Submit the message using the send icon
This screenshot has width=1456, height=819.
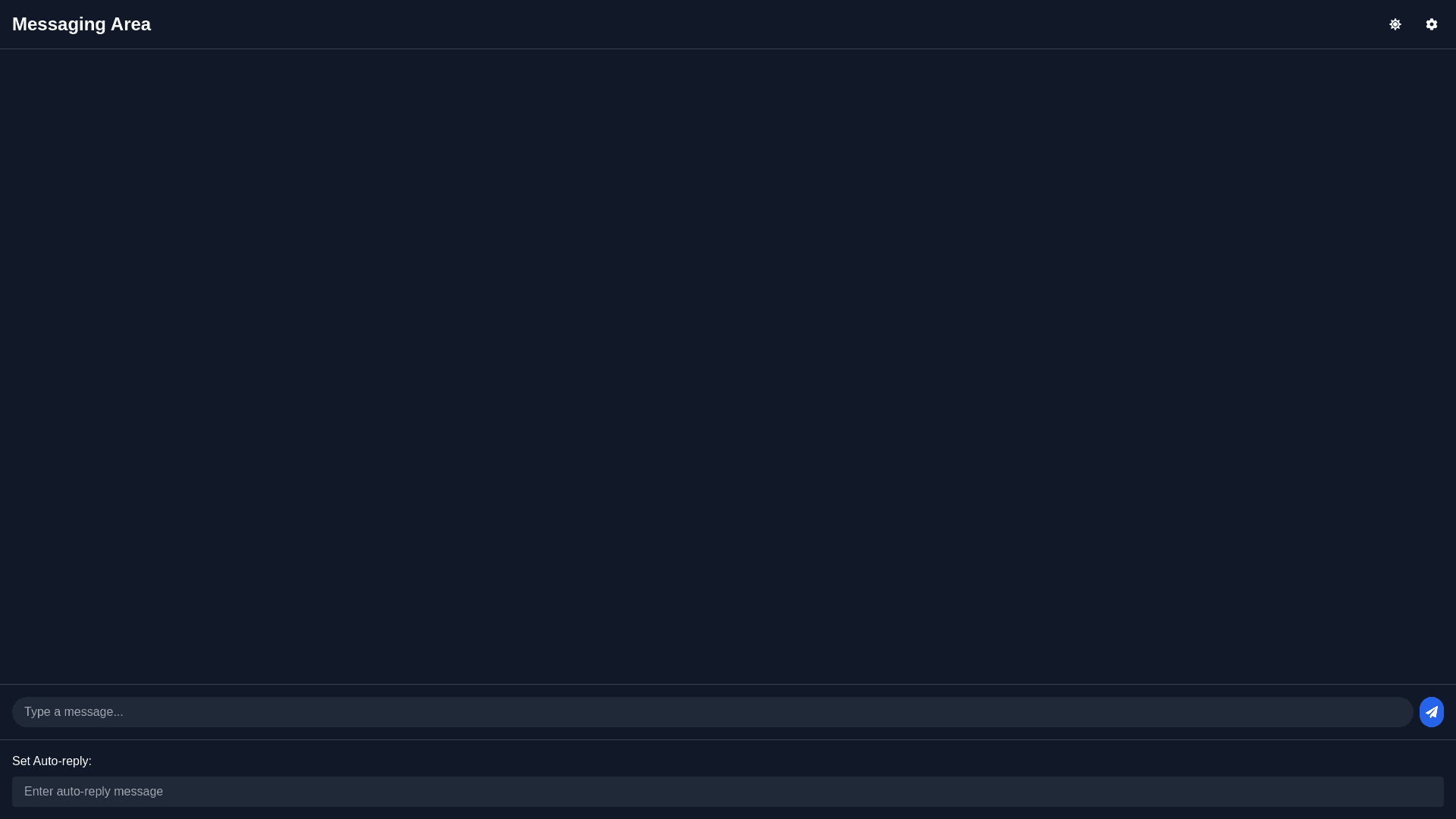(x=1431, y=712)
